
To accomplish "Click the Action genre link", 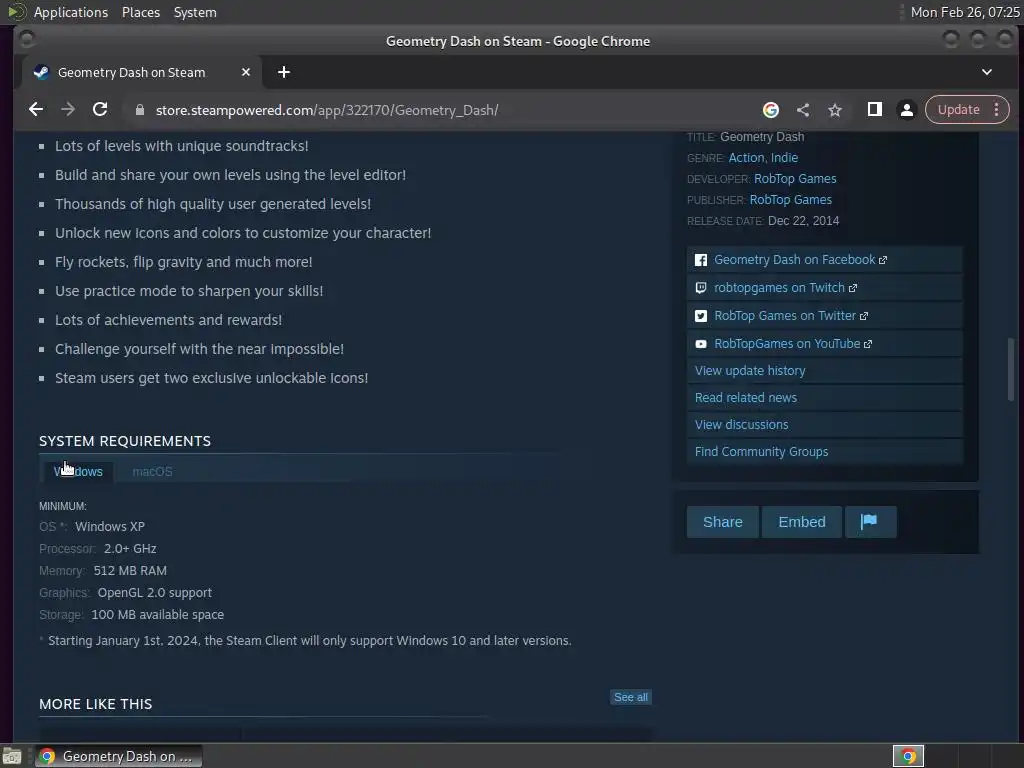I will point(746,157).
